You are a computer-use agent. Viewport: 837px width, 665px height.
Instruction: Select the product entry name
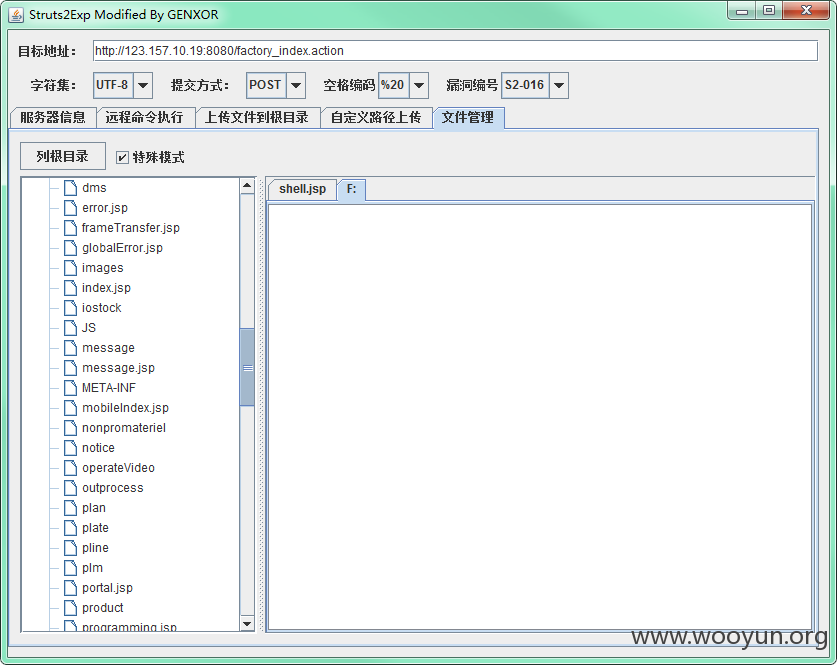click(x=102, y=608)
